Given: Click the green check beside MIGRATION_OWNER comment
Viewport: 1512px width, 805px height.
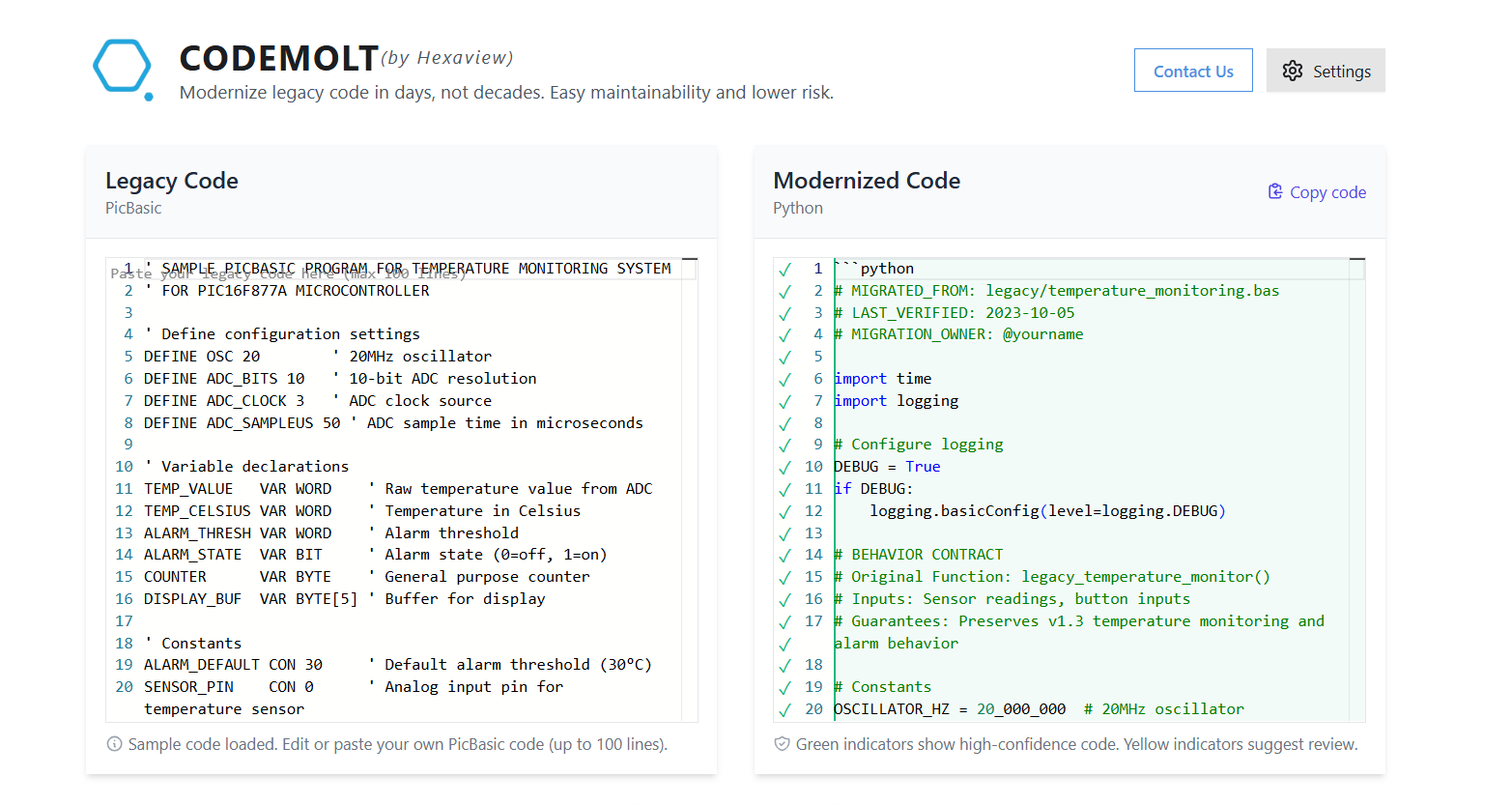Looking at the screenshot, I should tap(785, 334).
